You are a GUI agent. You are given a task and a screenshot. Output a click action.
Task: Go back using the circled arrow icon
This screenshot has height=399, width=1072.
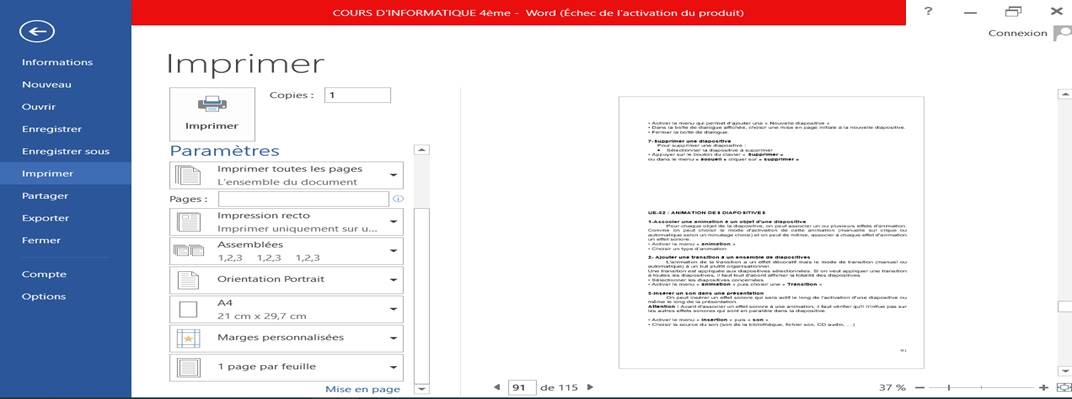point(37,31)
